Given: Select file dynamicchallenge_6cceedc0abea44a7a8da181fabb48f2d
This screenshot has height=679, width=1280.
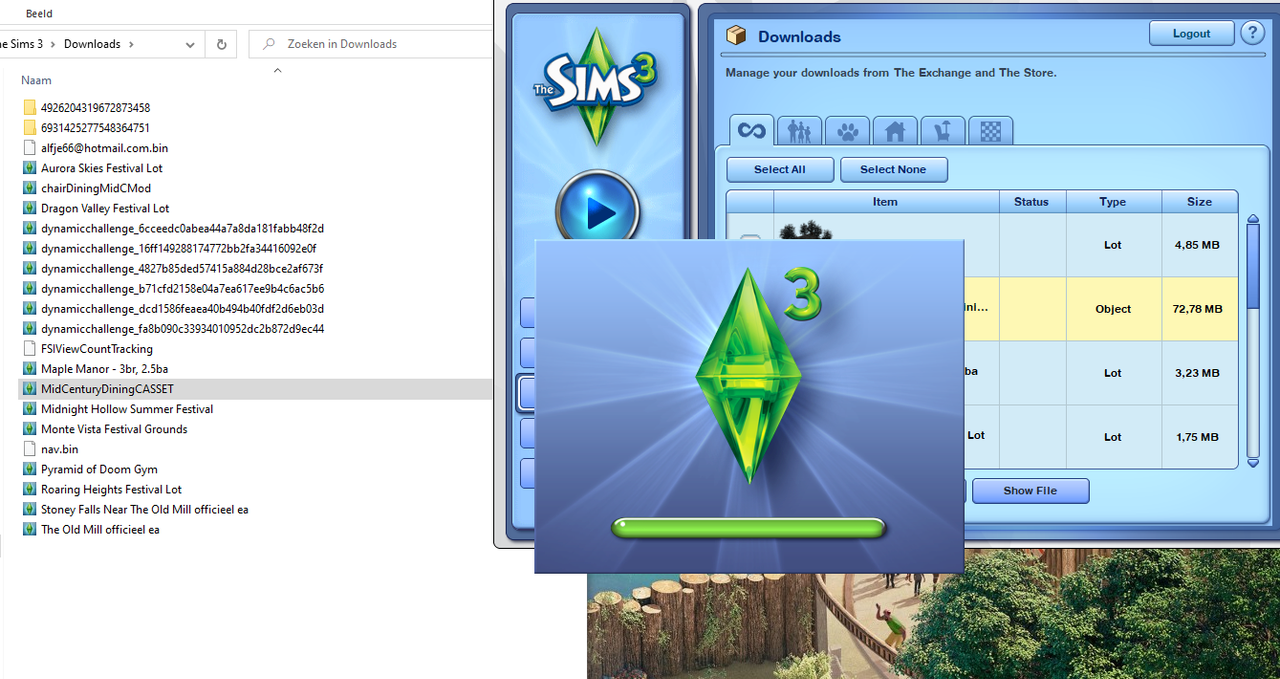Looking at the screenshot, I should click(x=182, y=228).
